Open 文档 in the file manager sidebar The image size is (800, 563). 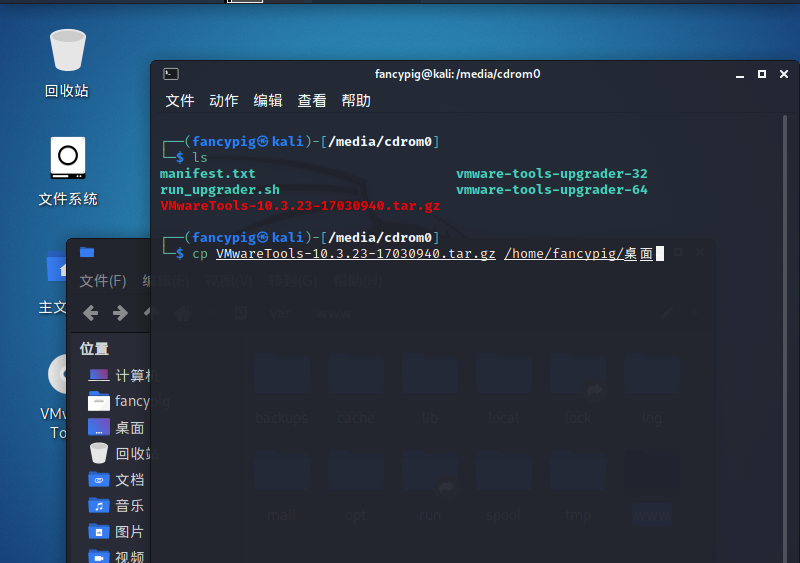point(117,479)
